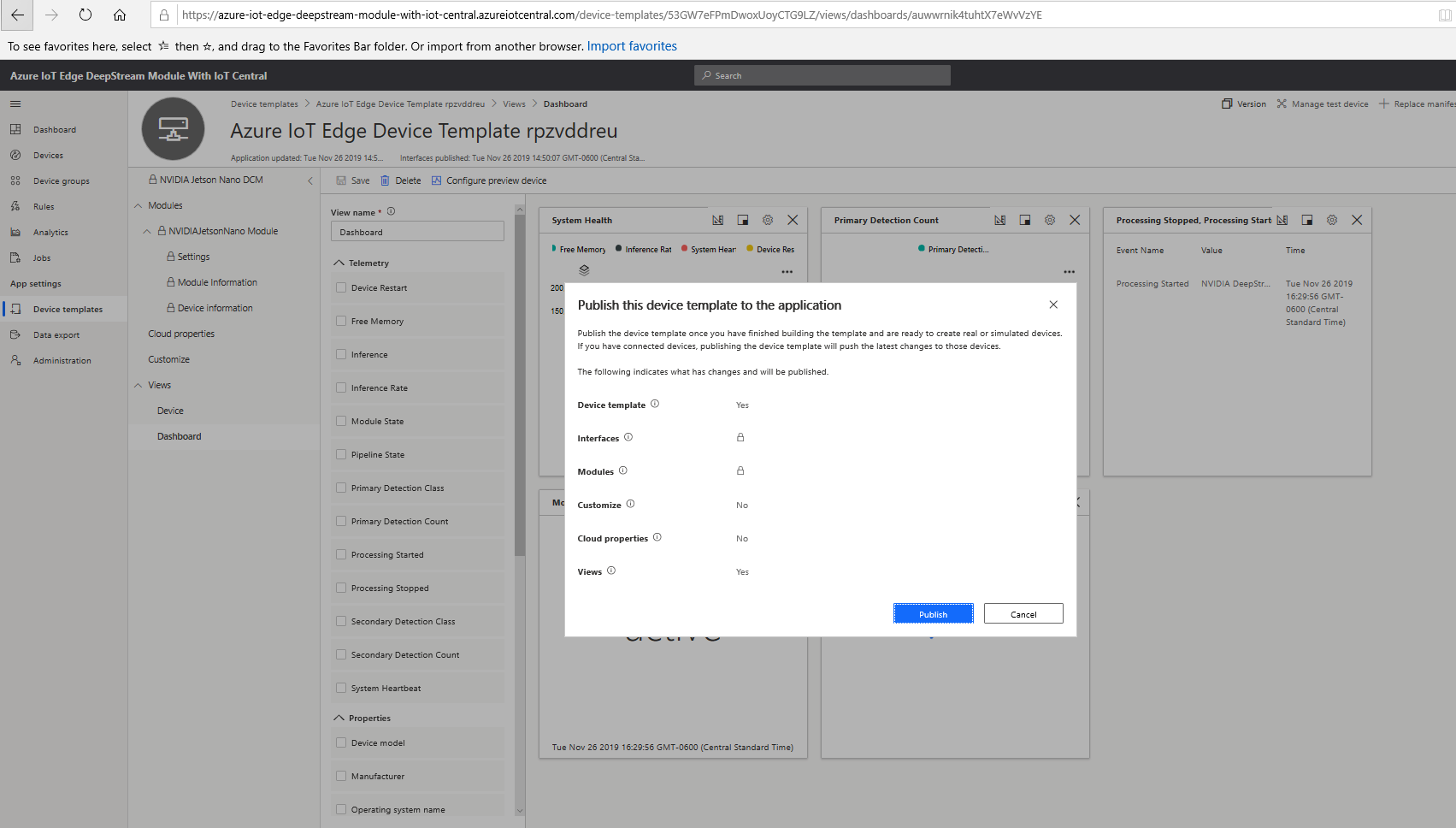Check the Inference Rate checkbox
The image size is (1456, 828).
(x=342, y=387)
